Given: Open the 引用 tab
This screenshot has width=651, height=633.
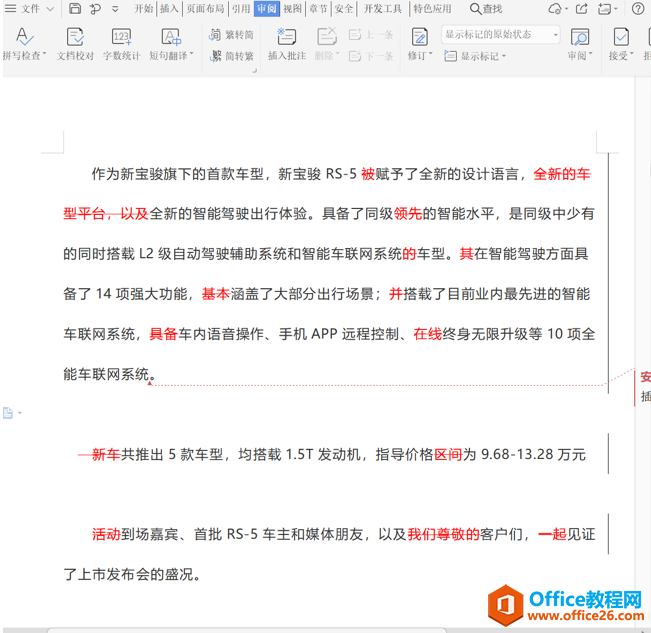Looking at the screenshot, I should coord(241,8).
